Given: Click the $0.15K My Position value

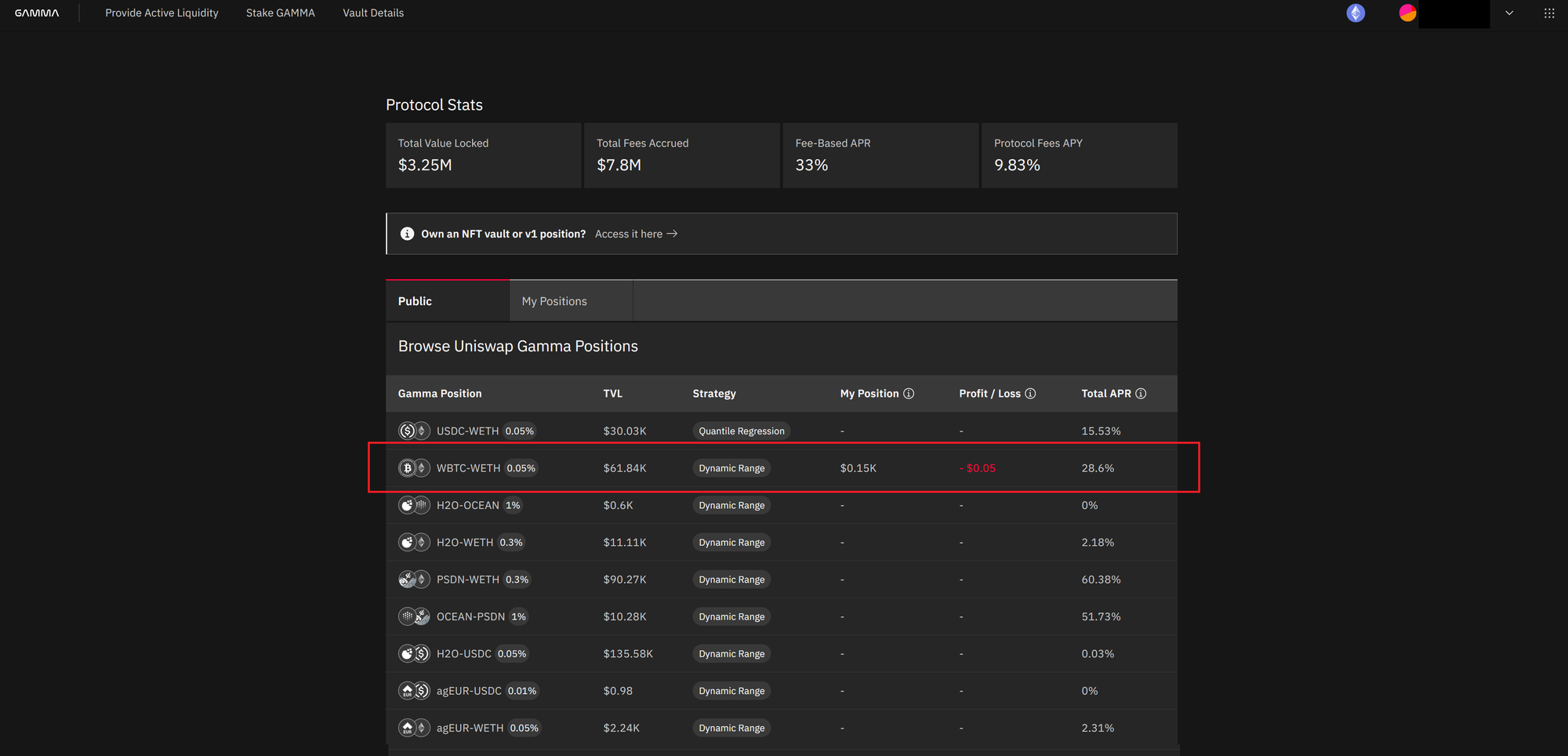Looking at the screenshot, I should pos(858,468).
